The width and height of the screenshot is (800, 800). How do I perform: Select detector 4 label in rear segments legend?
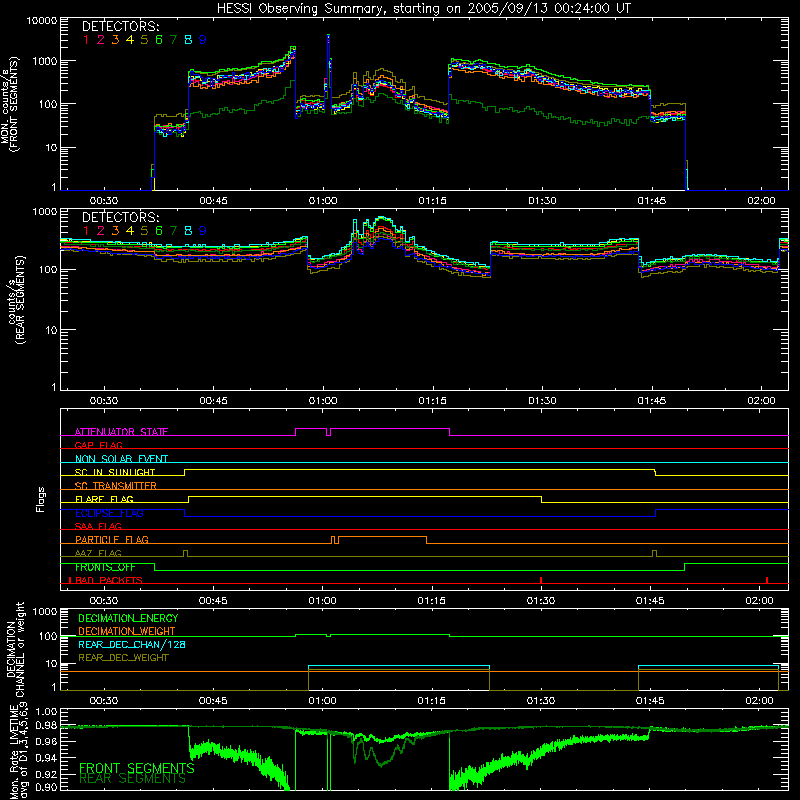coord(130,231)
